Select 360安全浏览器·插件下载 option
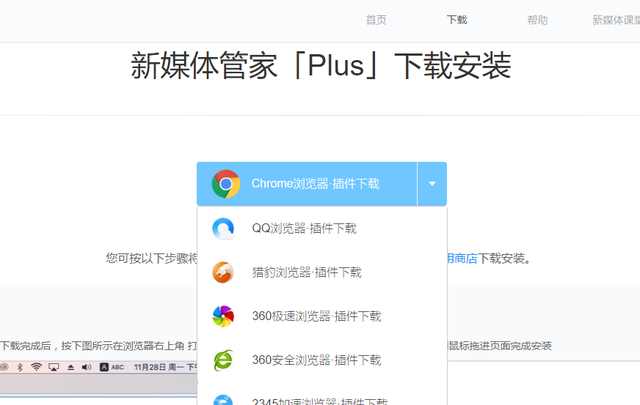640x405 pixels. 322,360
